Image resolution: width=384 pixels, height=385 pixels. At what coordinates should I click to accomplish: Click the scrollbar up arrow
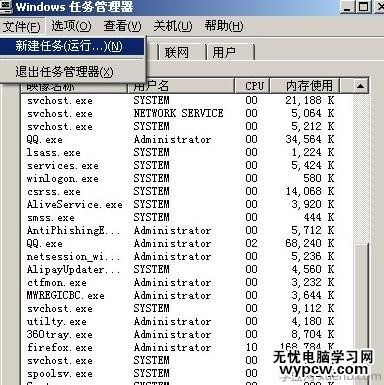coord(360,86)
